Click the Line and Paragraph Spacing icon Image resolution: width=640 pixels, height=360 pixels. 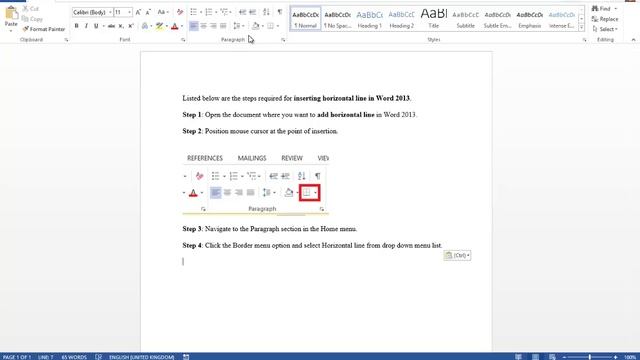point(236,26)
